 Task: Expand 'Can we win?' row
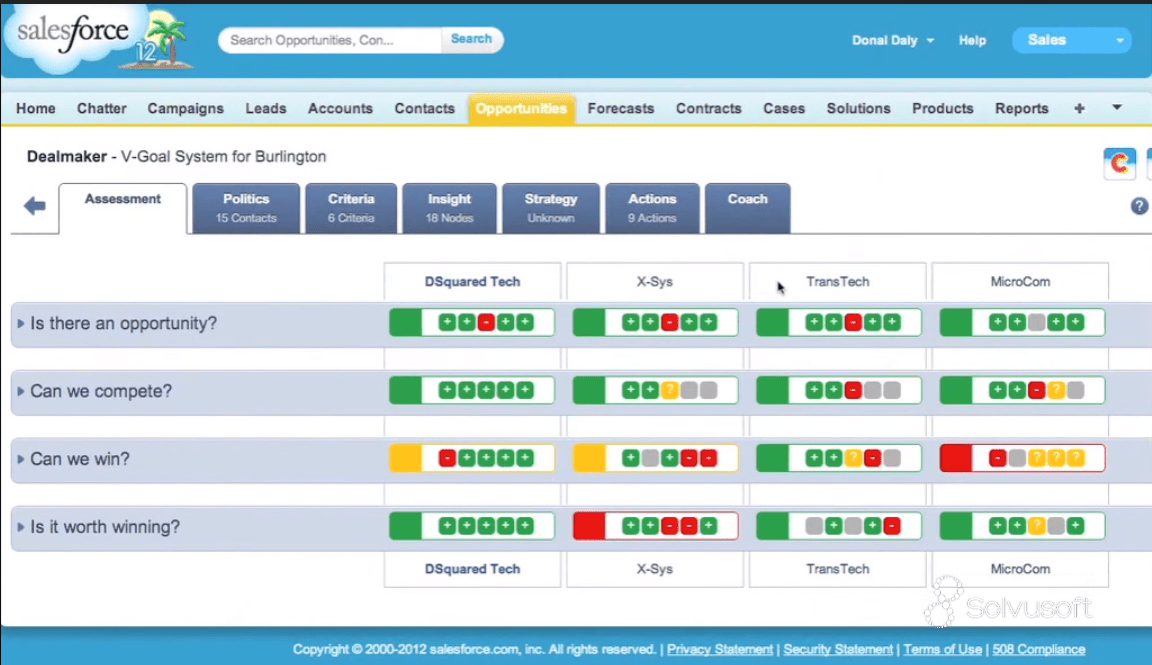pyautogui.click(x=21, y=459)
